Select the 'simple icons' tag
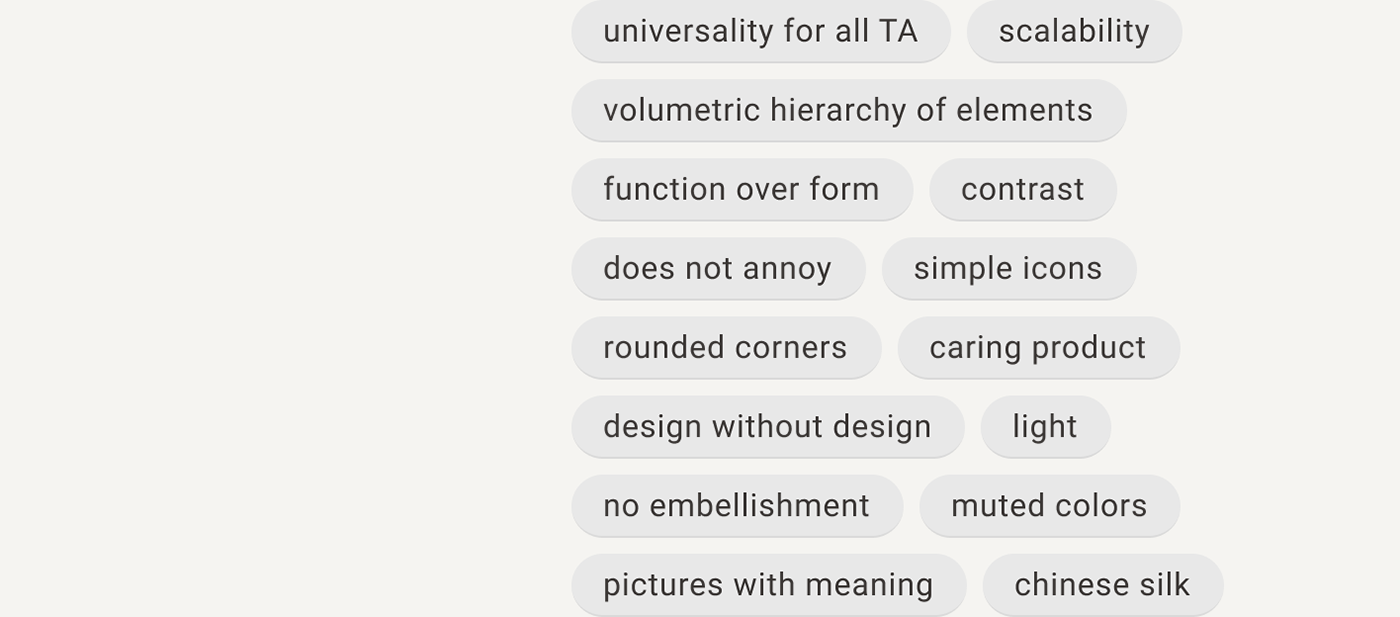Viewport: 1400px width, 617px height. coord(1008,268)
